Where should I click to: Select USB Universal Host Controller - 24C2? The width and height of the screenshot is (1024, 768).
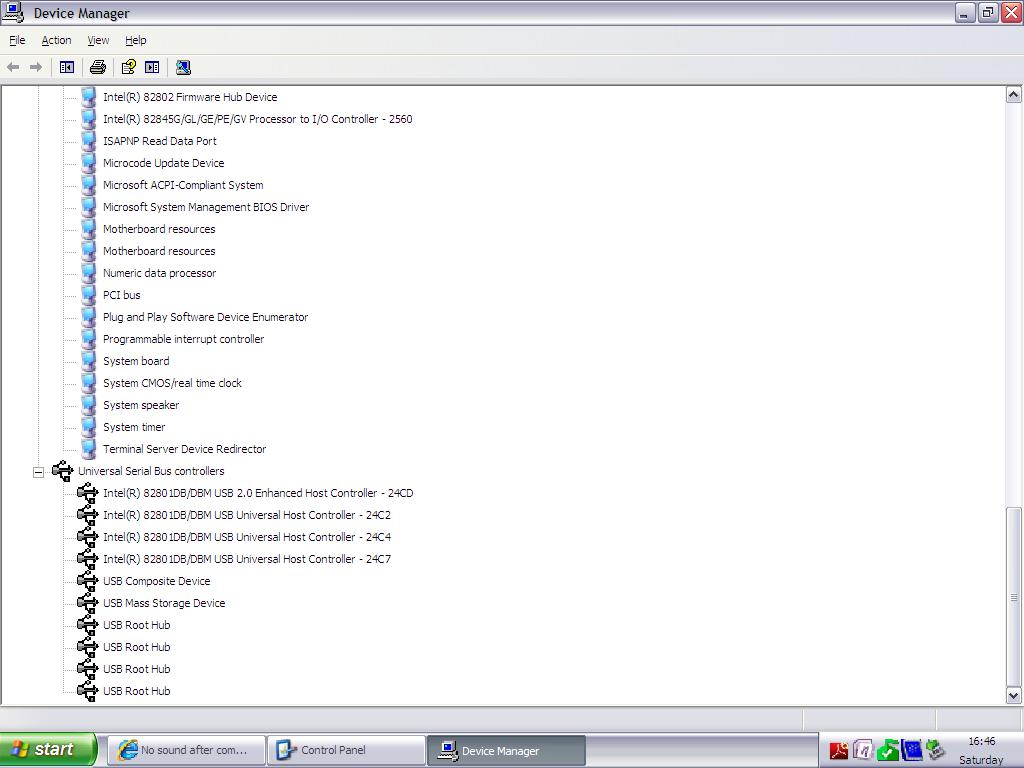(x=247, y=515)
